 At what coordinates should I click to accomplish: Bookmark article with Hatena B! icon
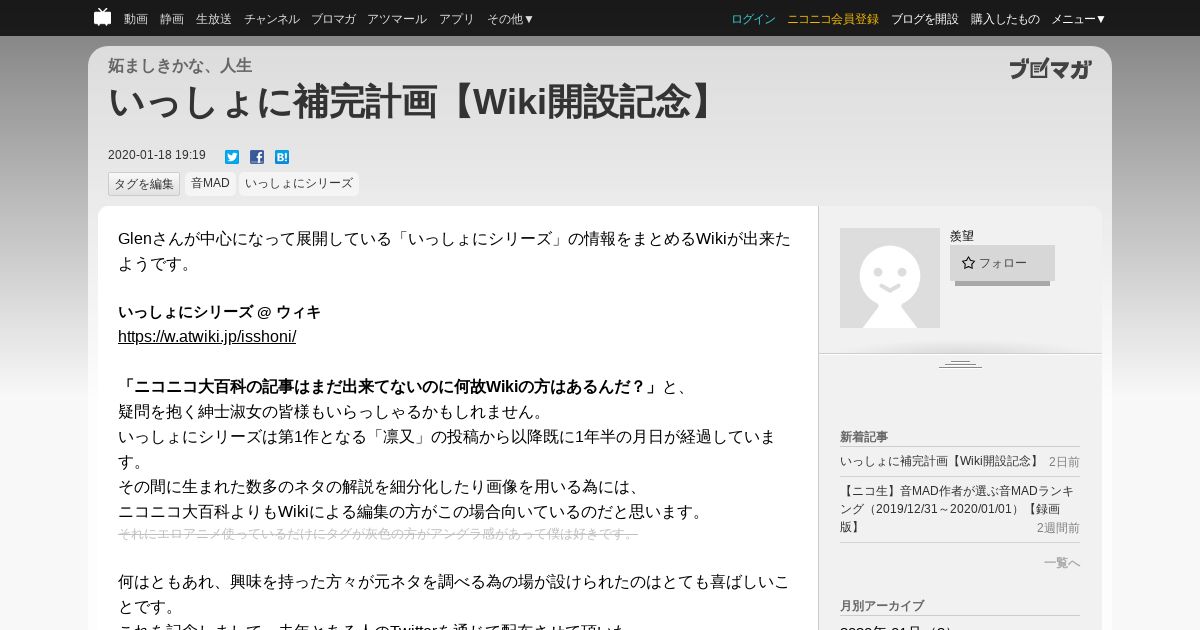click(x=282, y=157)
